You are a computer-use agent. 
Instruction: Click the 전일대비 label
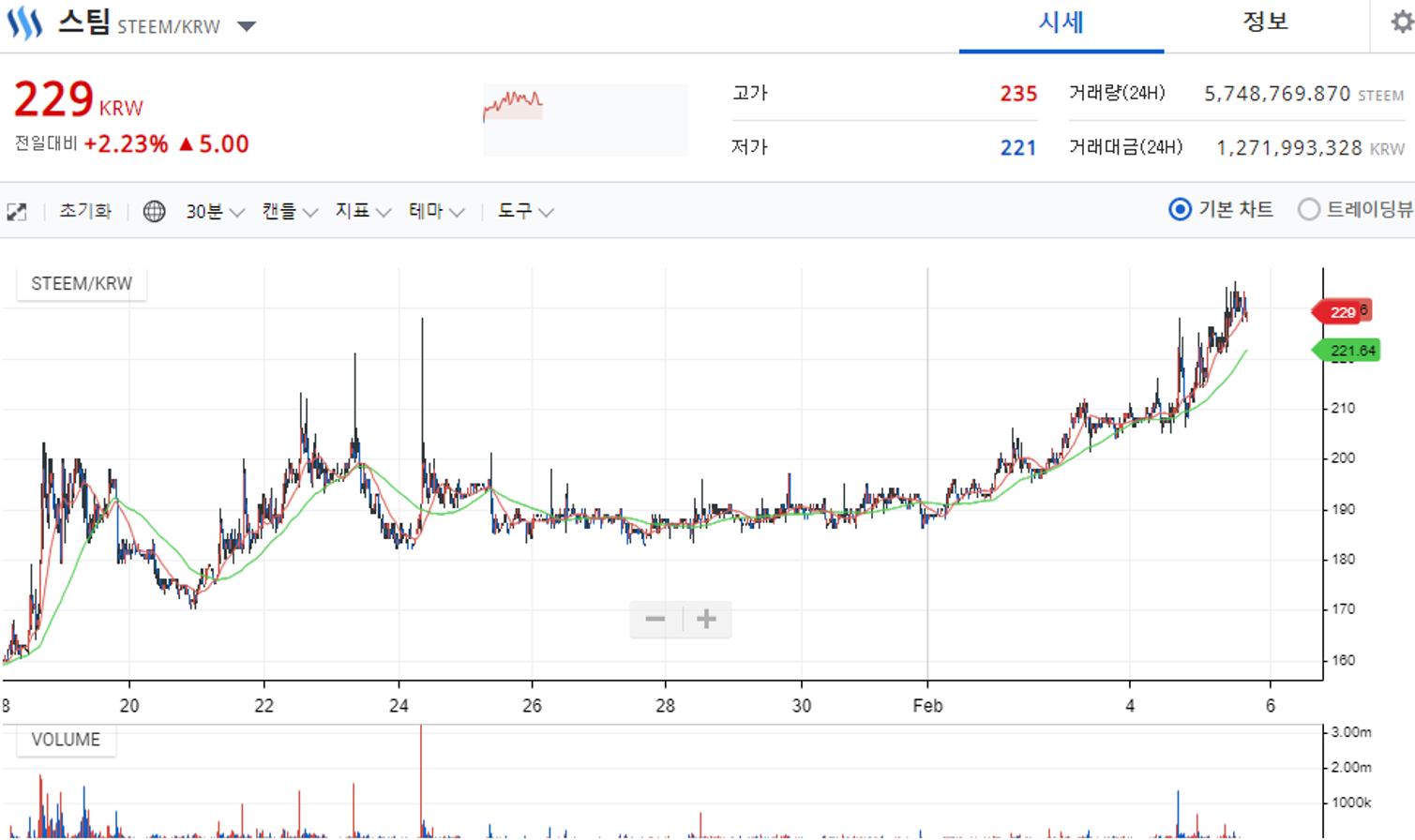[x=46, y=143]
